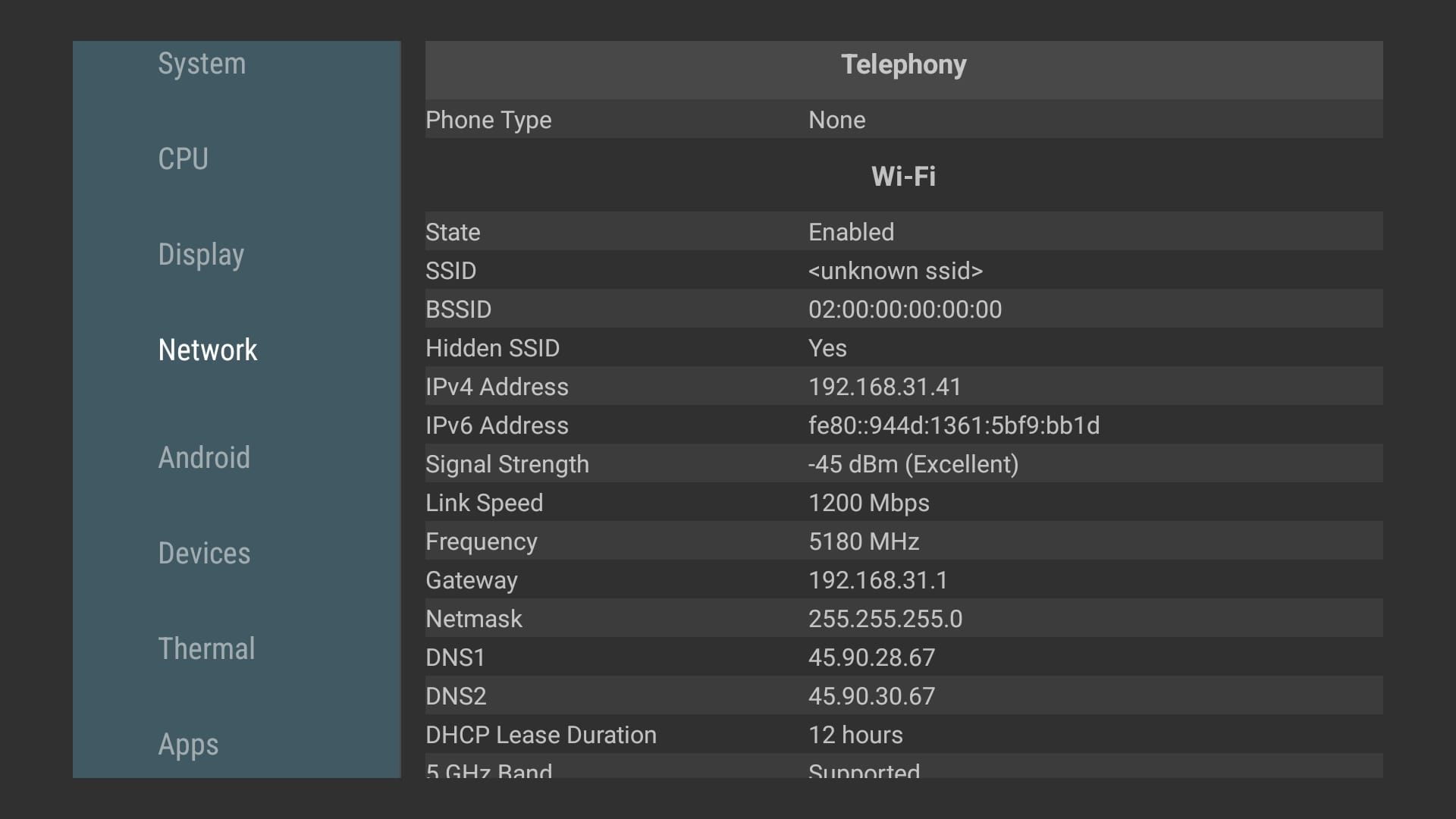Viewport: 1456px width, 819px height.
Task: Open the Apps section
Action: [188, 745]
